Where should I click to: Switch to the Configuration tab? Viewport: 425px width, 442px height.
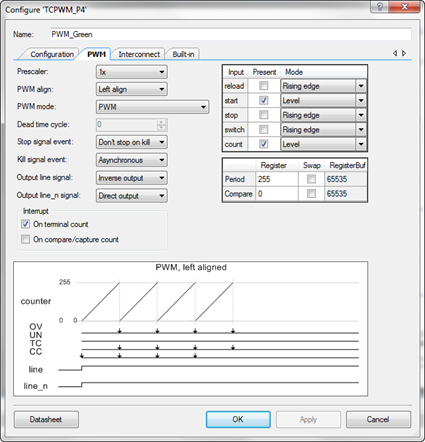52,54
